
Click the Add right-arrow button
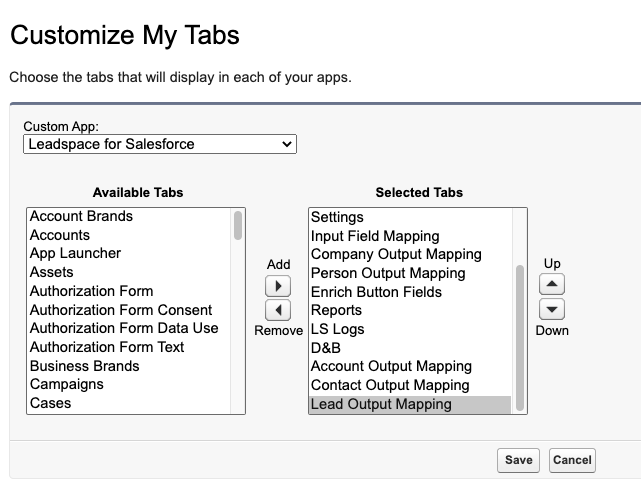click(x=278, y=286)
